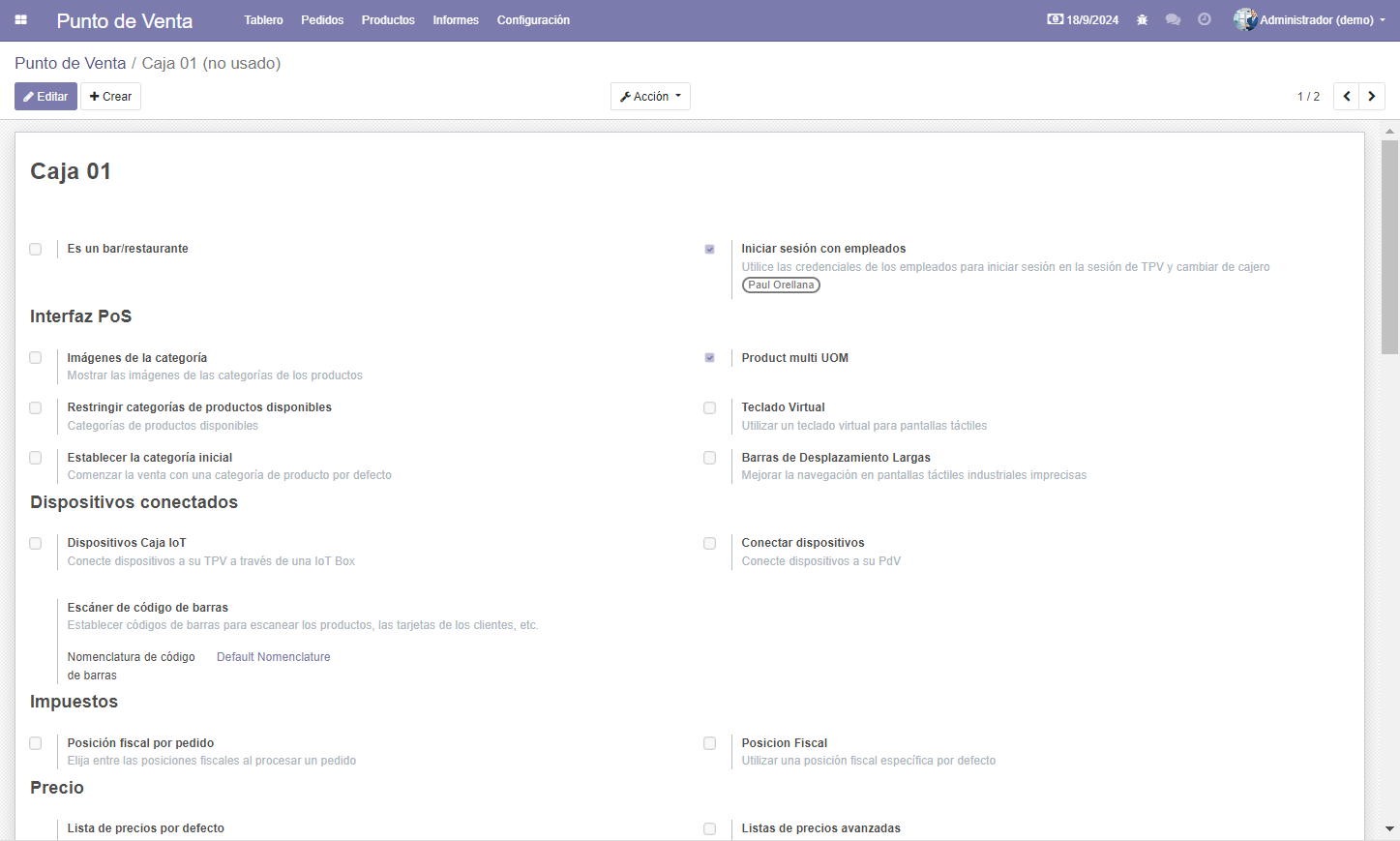Click the 'Interfaz PoS' section heading

81,316
